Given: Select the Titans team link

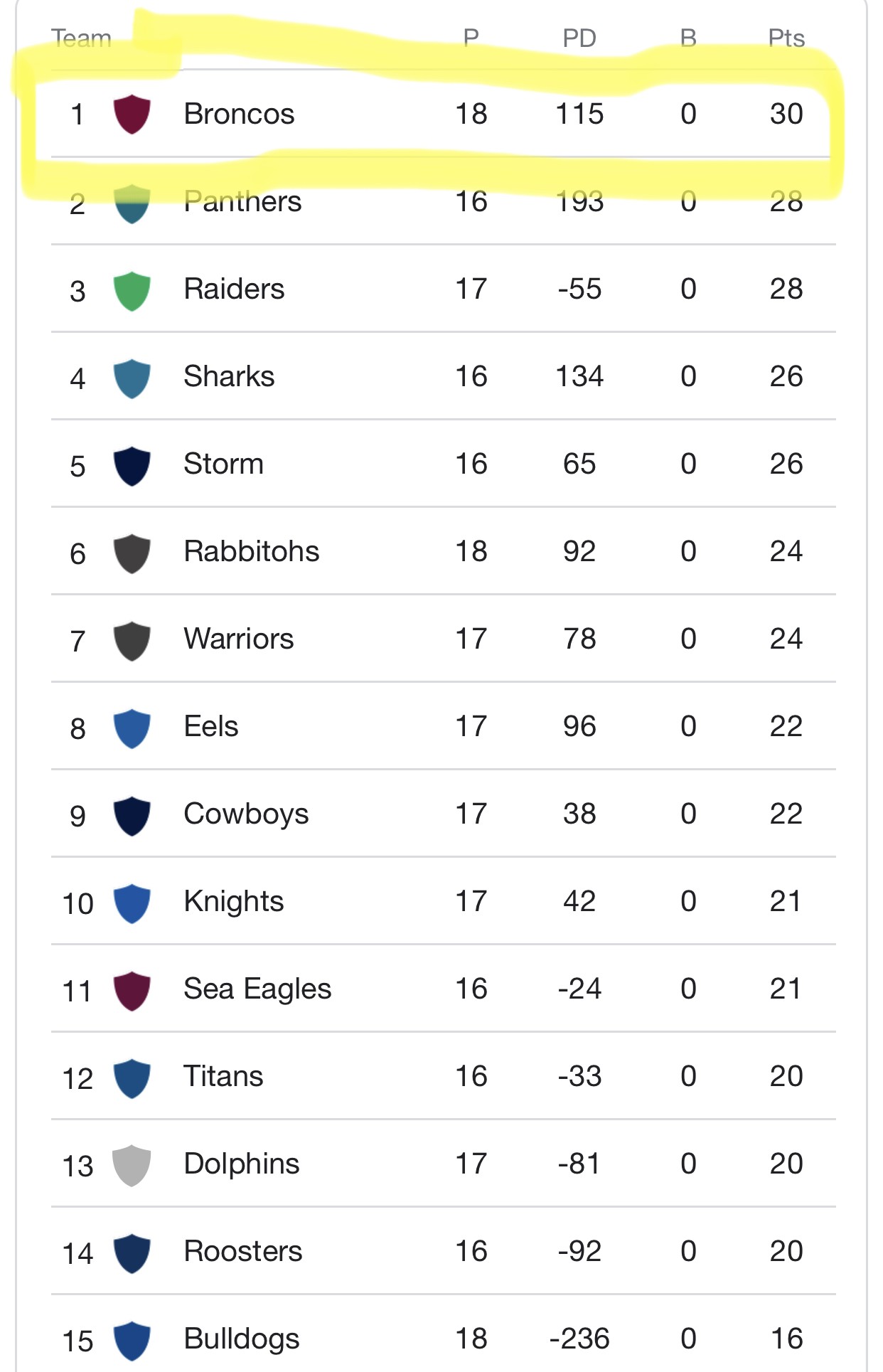Looking at the screenshot, I should pos(223,1076).
